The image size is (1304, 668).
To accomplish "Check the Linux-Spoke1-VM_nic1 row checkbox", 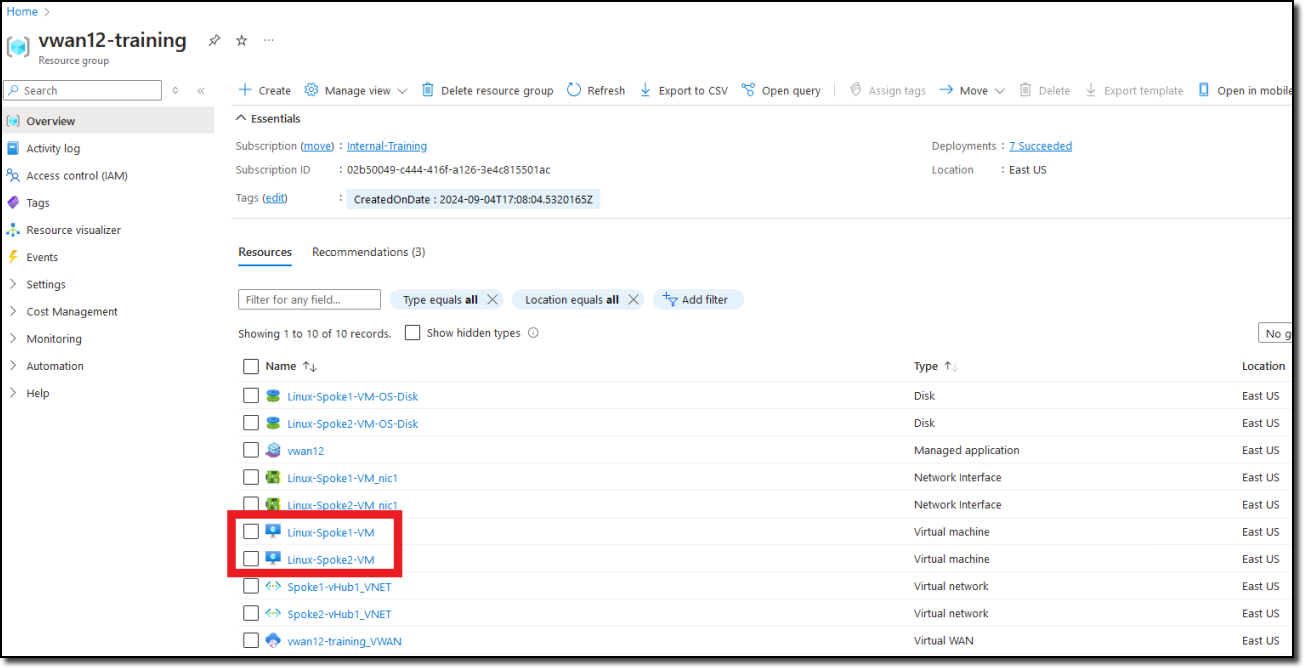I will pos(251,477).
